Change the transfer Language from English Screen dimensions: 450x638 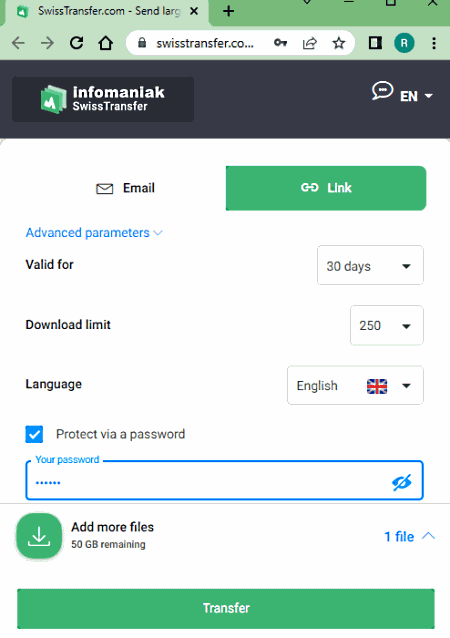355,385
